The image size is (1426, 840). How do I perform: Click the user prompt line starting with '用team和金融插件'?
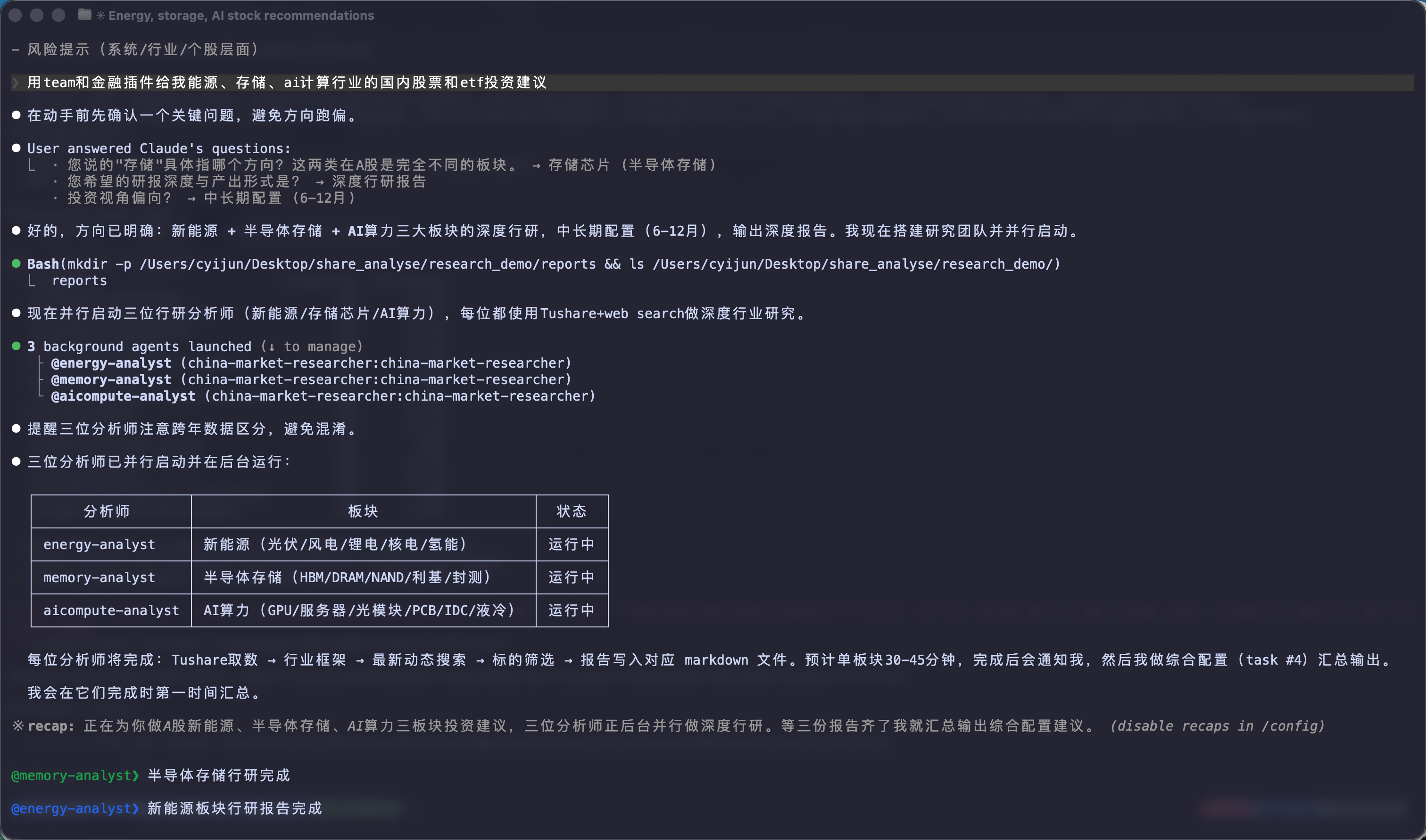click(x=712, y=82)
